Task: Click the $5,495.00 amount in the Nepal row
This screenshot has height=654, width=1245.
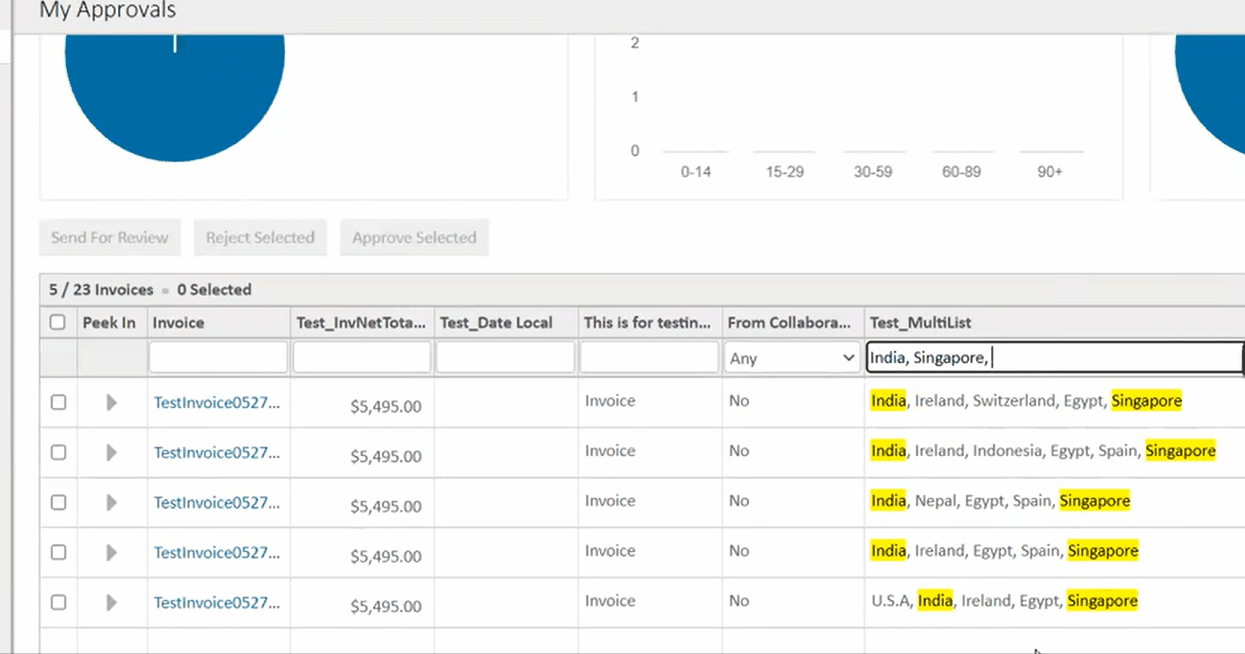Action: [x=386, y=506]
